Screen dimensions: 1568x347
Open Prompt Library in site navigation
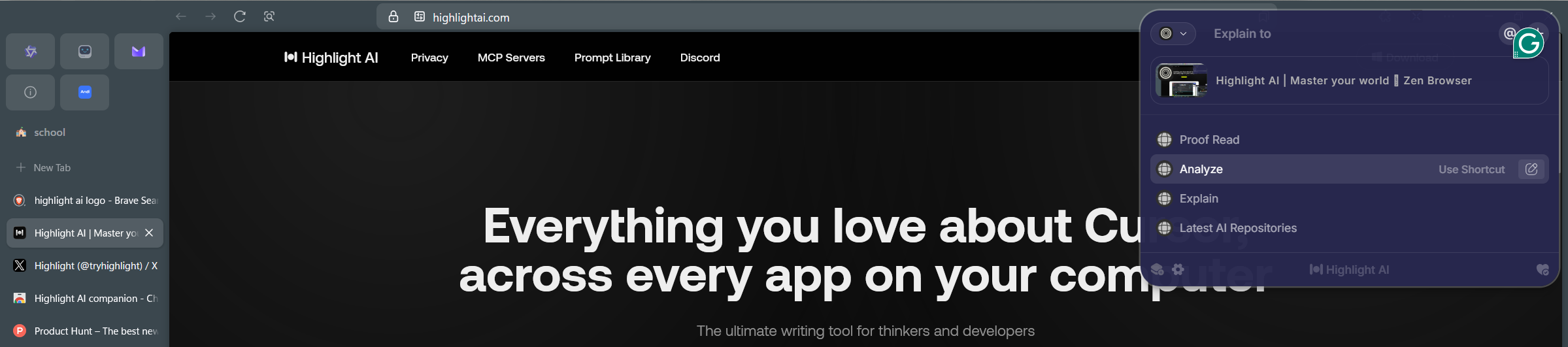point(612,58)
